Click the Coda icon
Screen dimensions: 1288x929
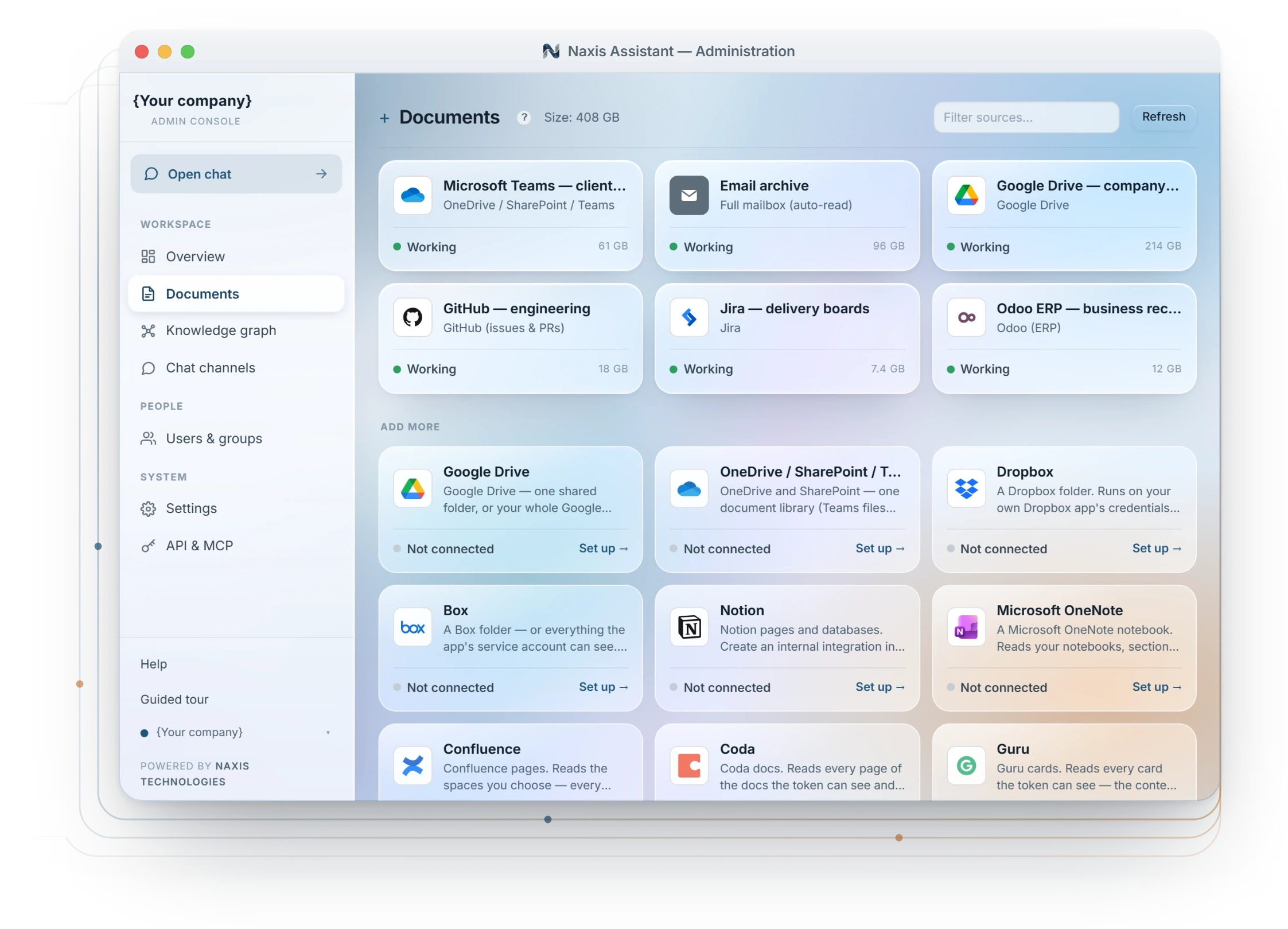[x=688, y=765]
